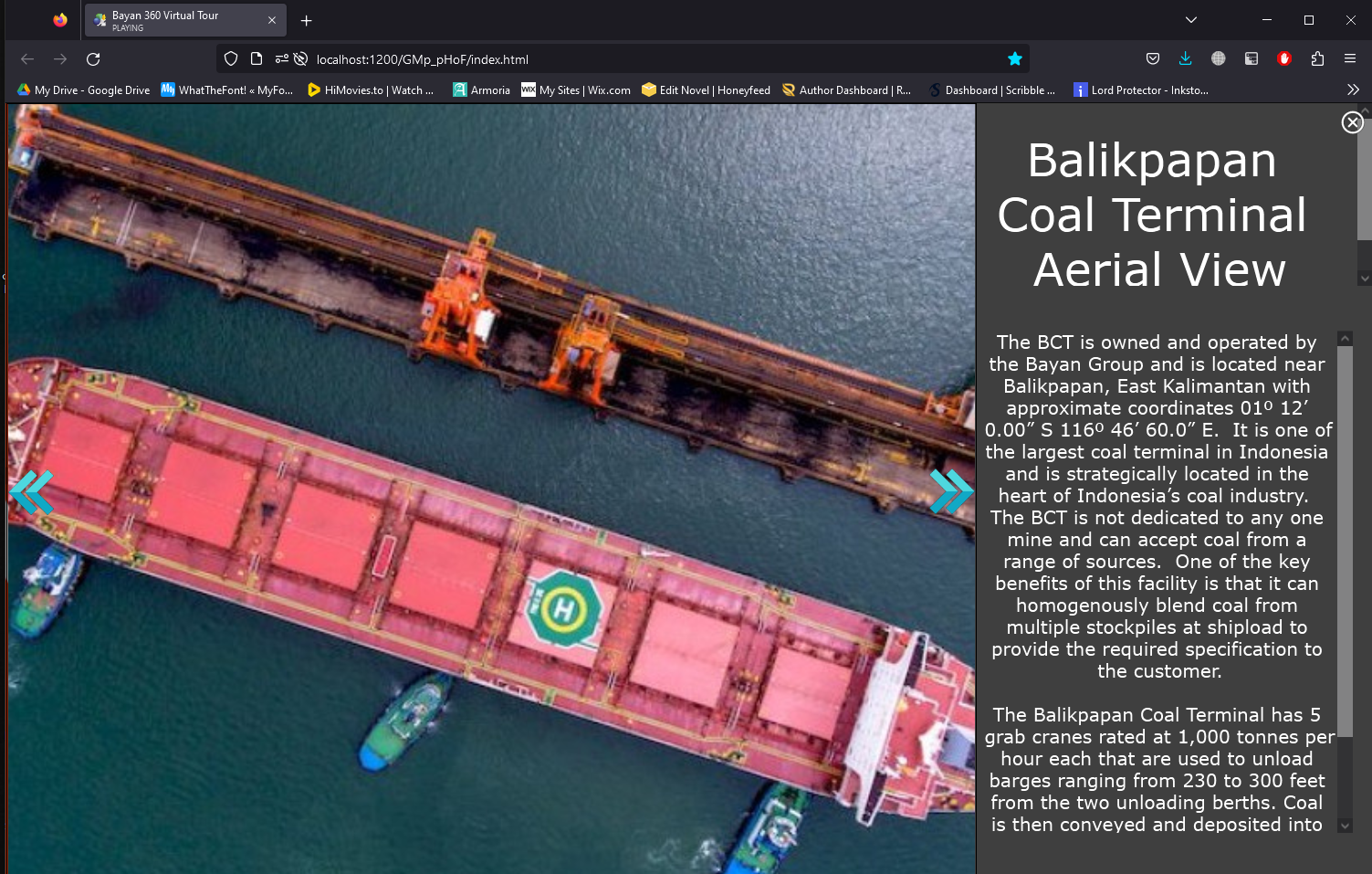Open Edit Novel | Honeyfeed bookmark
1372x874 pixels.
(707, 90)
